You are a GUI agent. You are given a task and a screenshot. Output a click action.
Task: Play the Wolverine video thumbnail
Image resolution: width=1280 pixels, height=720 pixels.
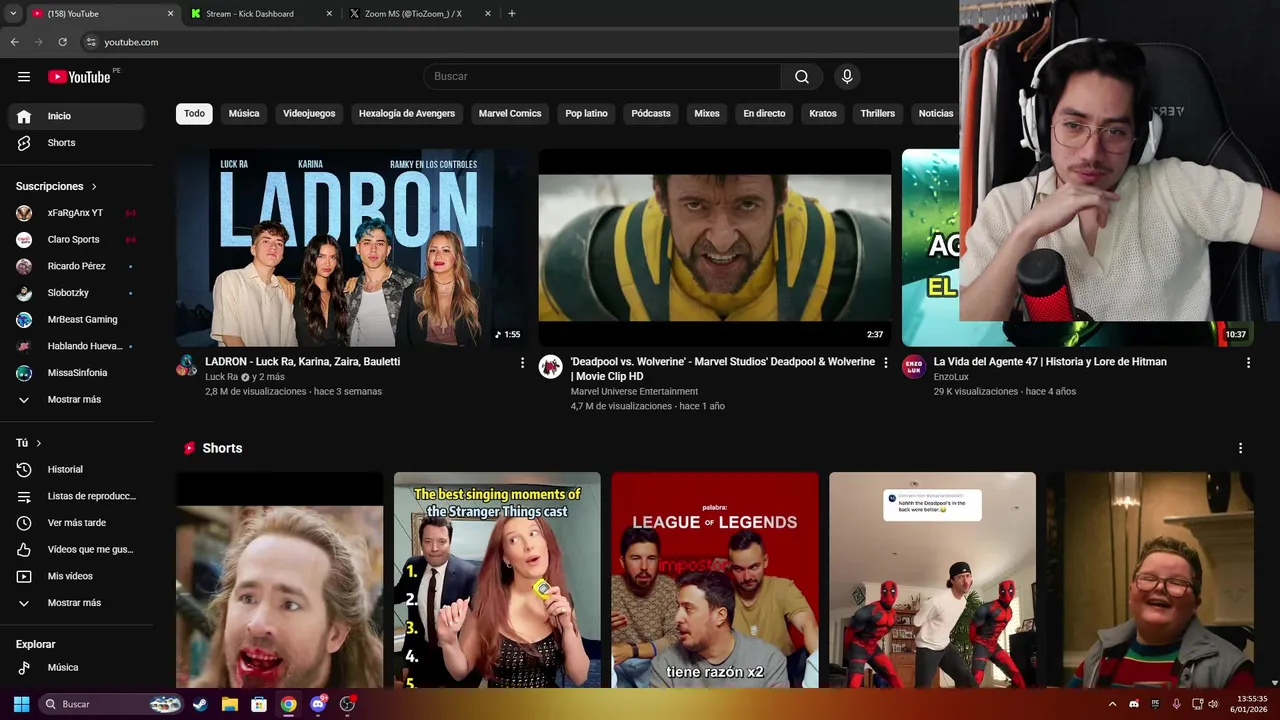[x=715, y=248]
